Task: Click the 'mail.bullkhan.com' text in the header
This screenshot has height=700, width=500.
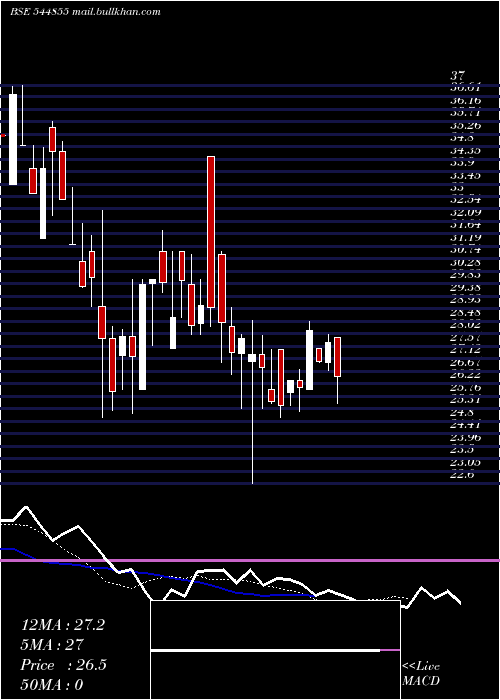Action: pyautogui.click(x=116, y=12)
